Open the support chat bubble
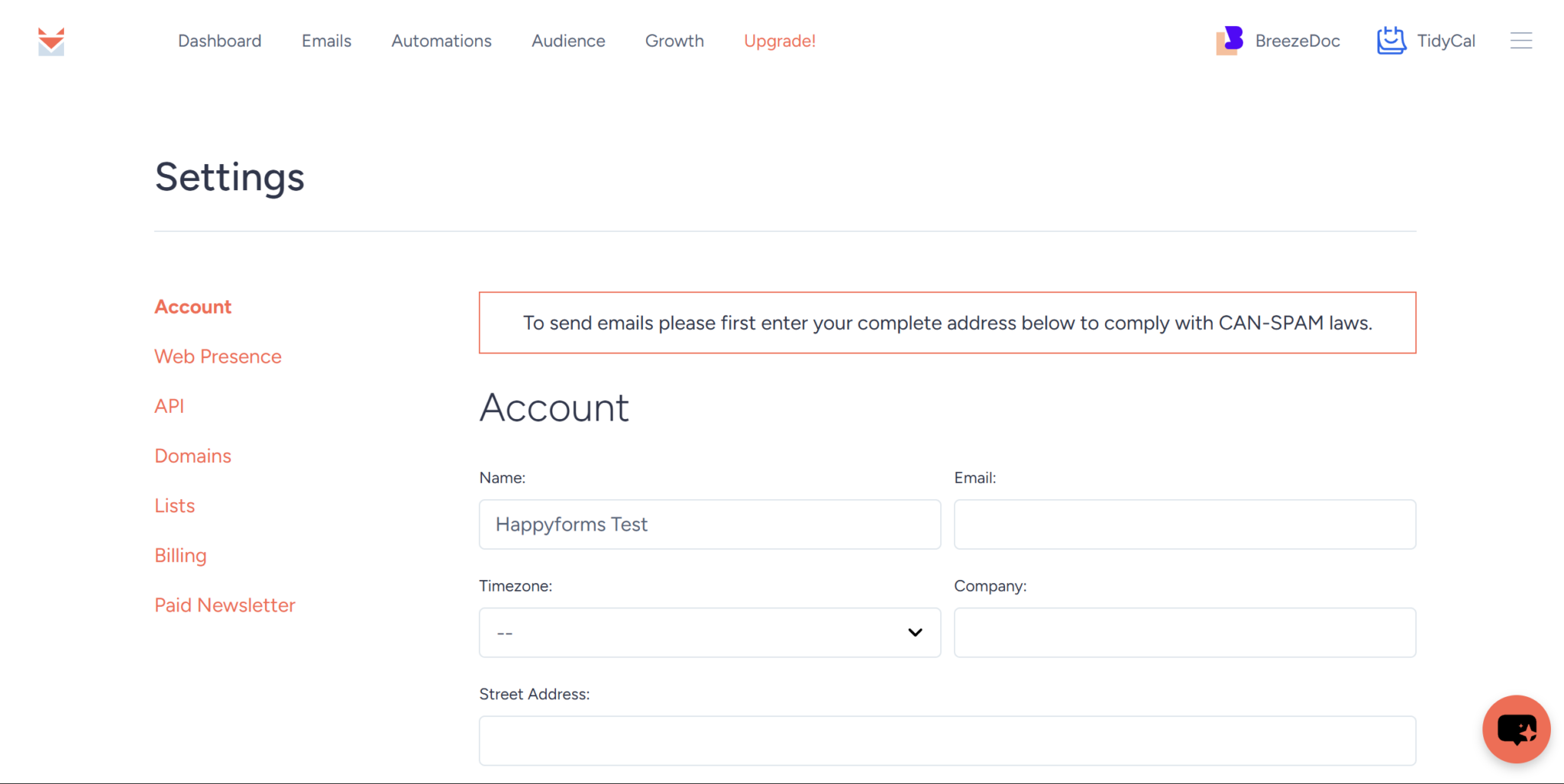1564x784 pixels. 1516,729
